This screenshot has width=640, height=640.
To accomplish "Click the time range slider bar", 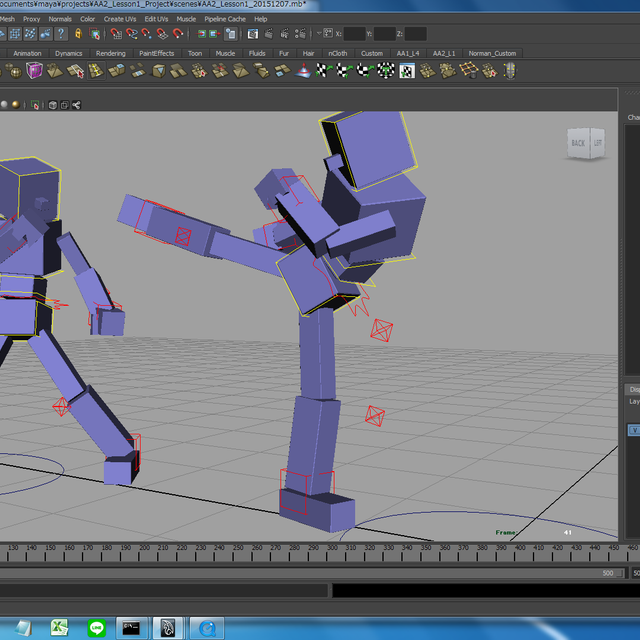I will [x=300, y=573].
